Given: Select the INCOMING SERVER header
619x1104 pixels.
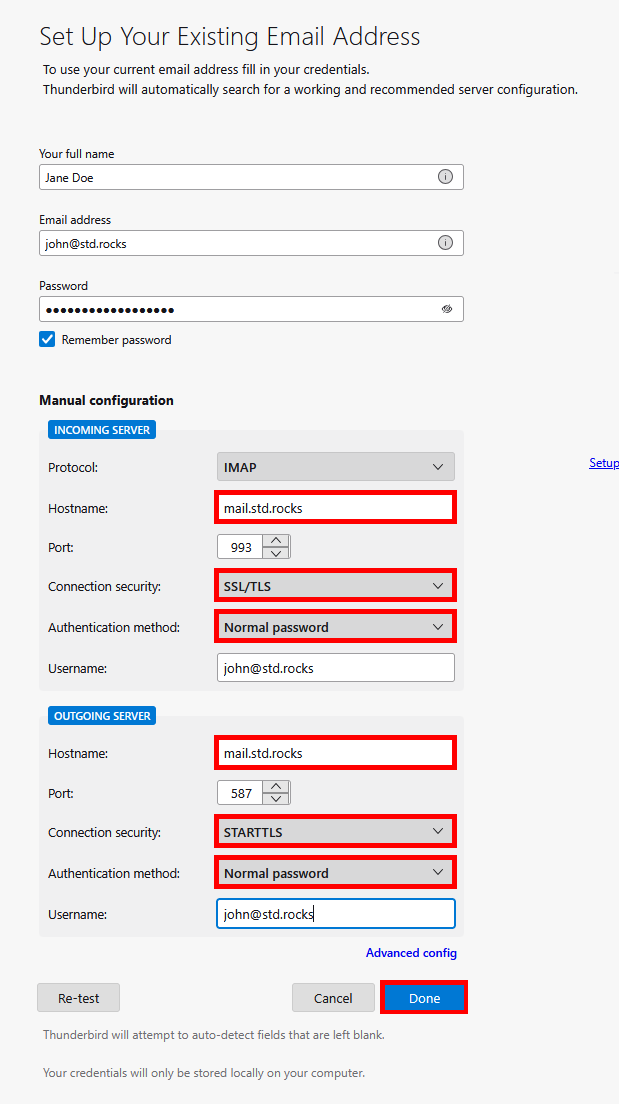Looking at the screenshot, I should point(101,429).
